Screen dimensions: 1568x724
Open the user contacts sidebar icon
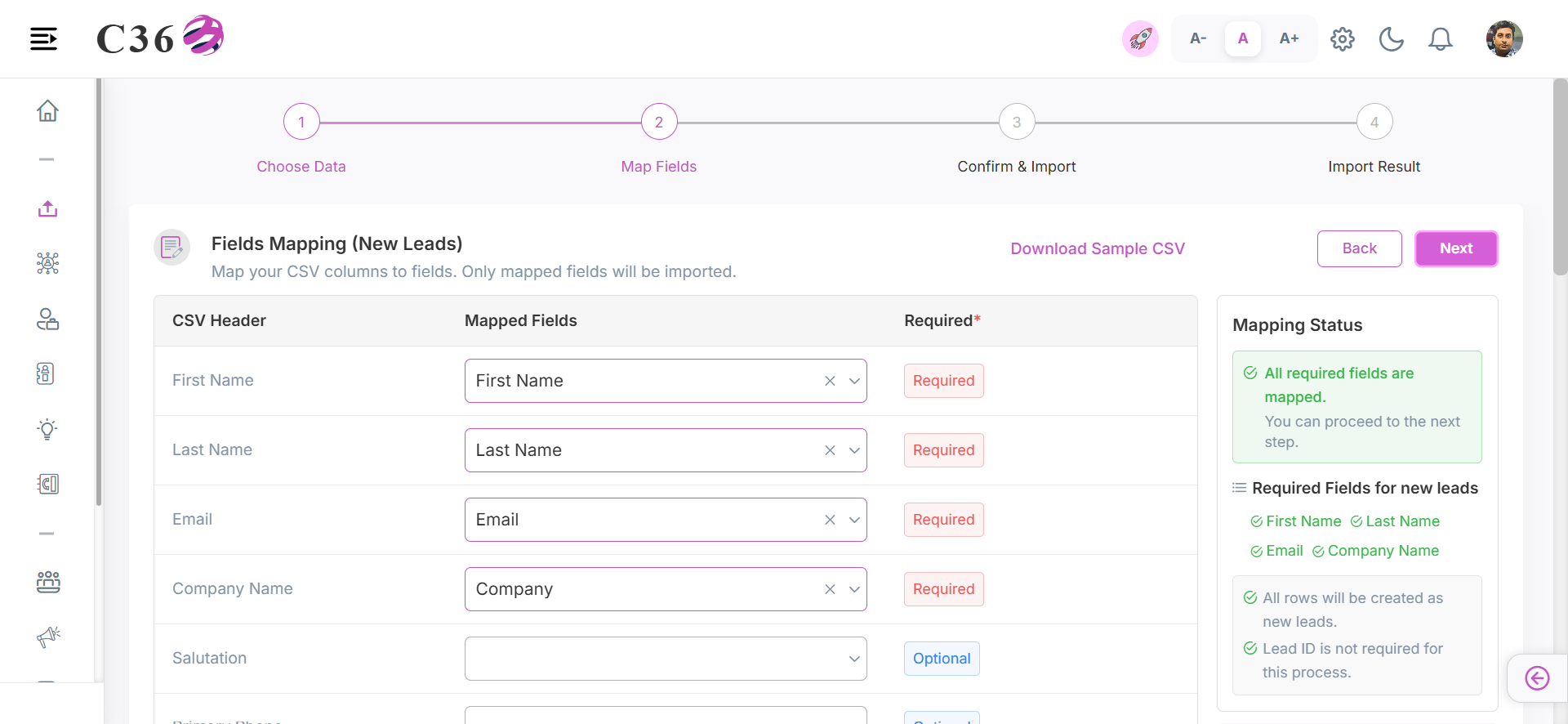(47, 319)
